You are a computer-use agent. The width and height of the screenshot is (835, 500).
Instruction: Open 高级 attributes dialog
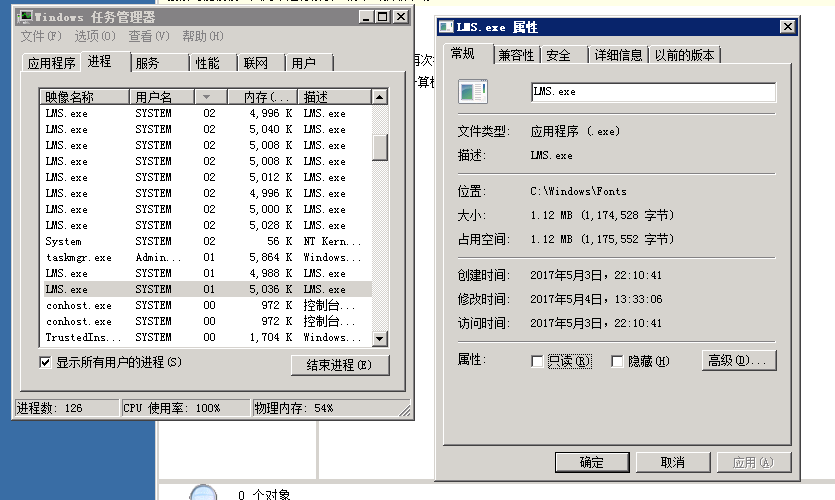(739, 361)
